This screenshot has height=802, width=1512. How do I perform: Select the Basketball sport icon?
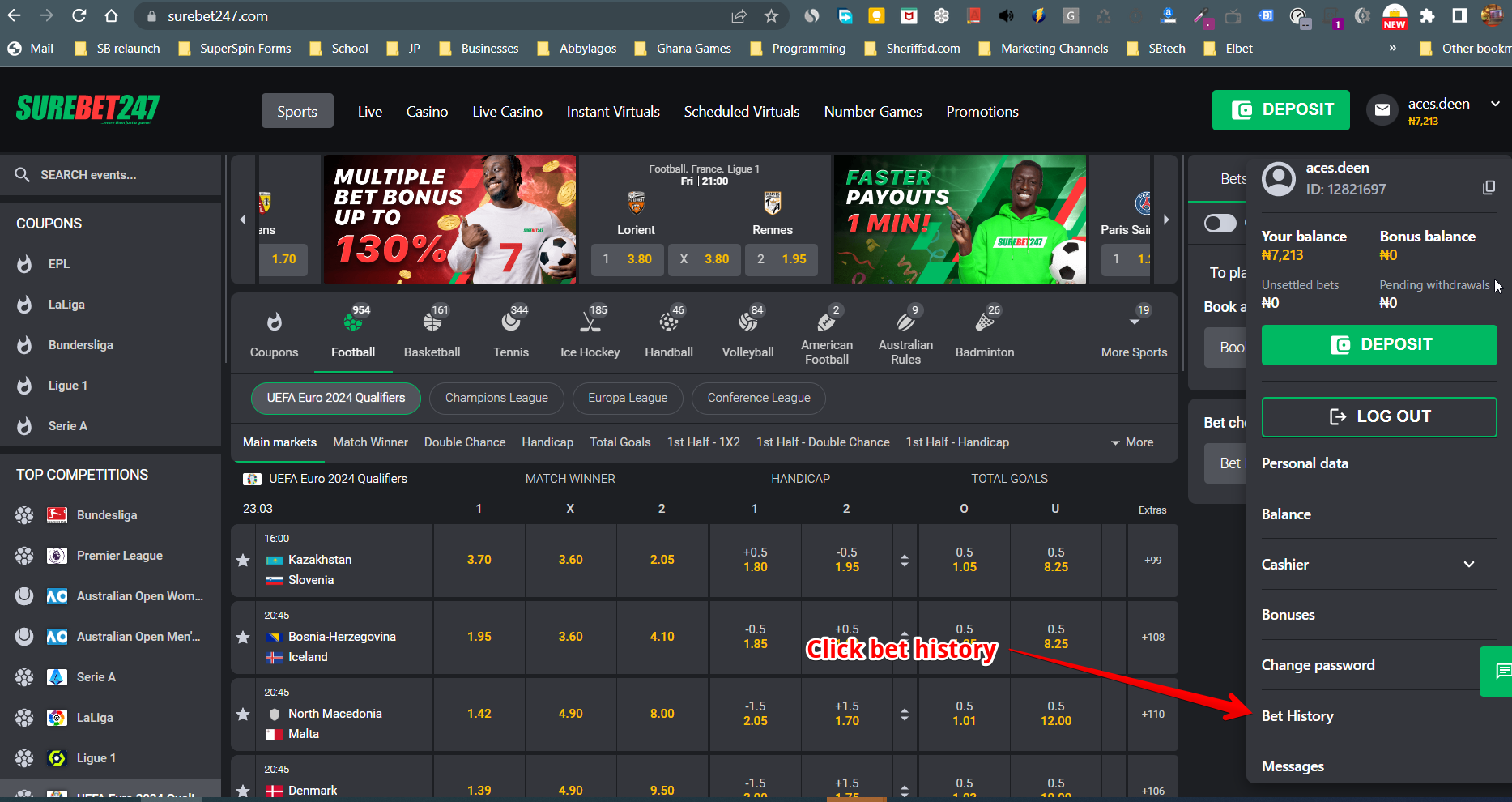pyautogui.click(x=432, y=322)
